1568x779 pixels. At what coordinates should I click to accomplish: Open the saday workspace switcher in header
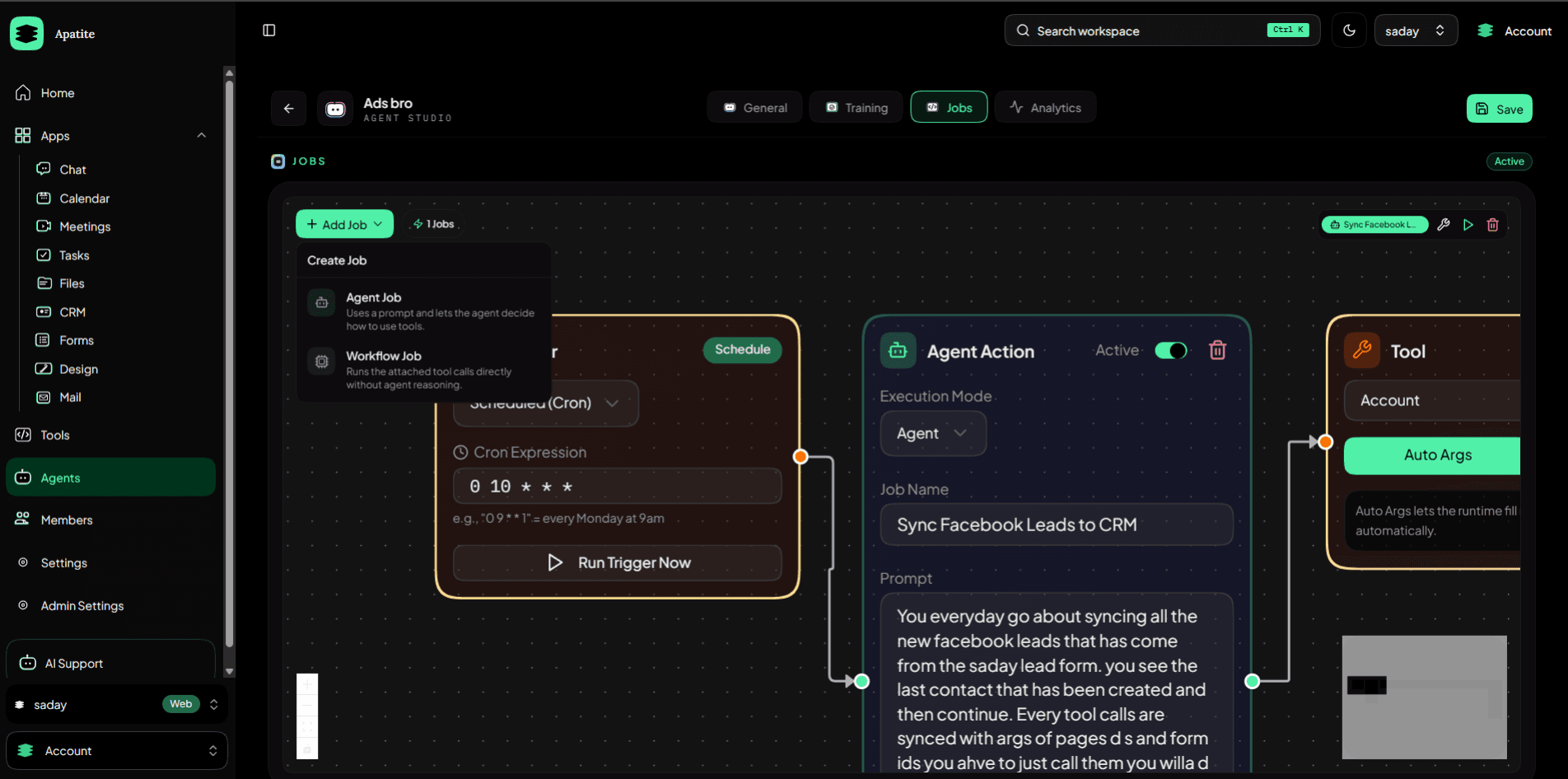tap(1416, 30)
